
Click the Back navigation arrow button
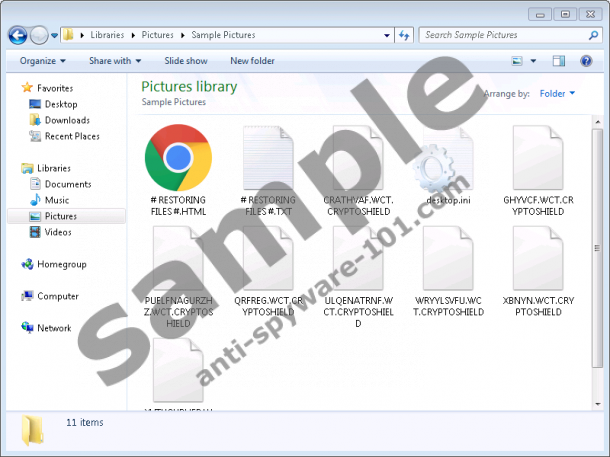coord(17,35)
